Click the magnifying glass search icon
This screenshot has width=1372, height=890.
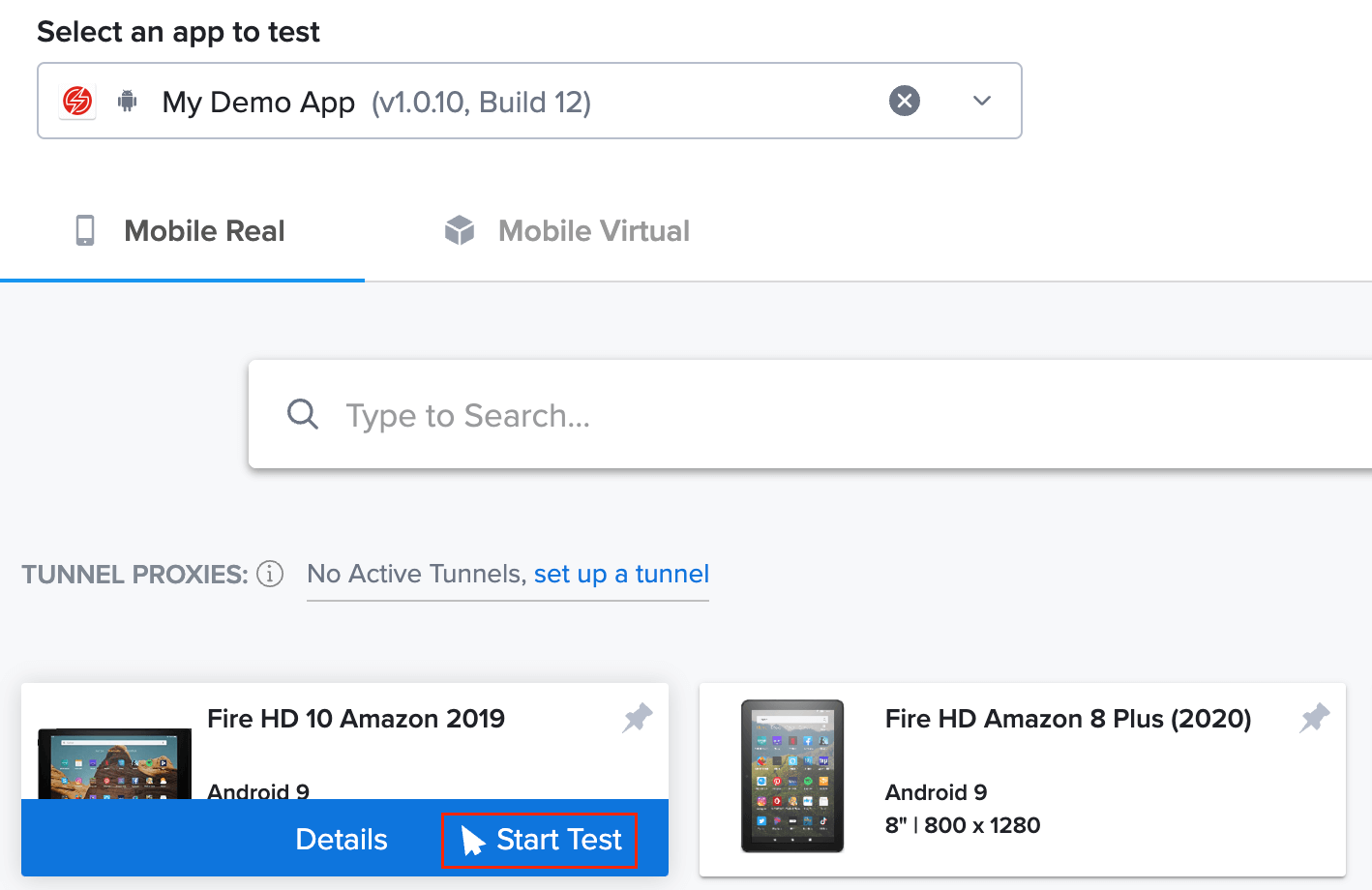[x=302, y=414]
